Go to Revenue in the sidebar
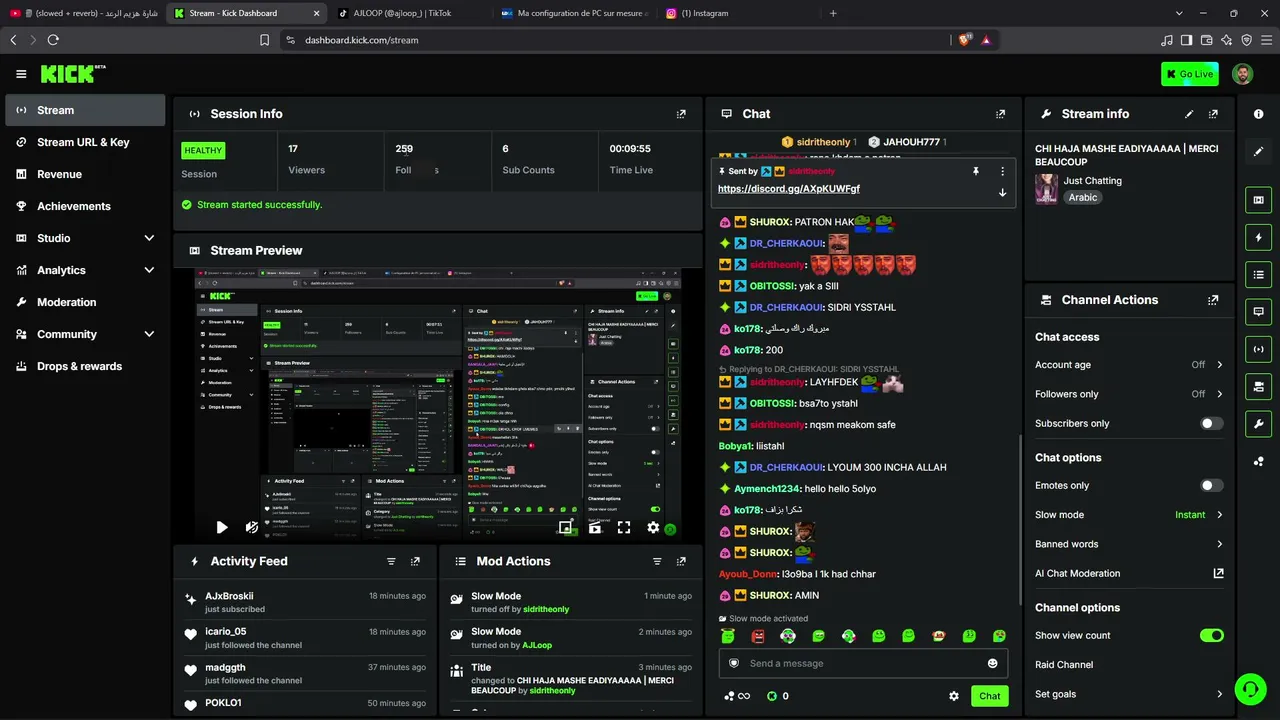Image resolution: width=1280 pixels, height=720 pixels. (85, 174)
